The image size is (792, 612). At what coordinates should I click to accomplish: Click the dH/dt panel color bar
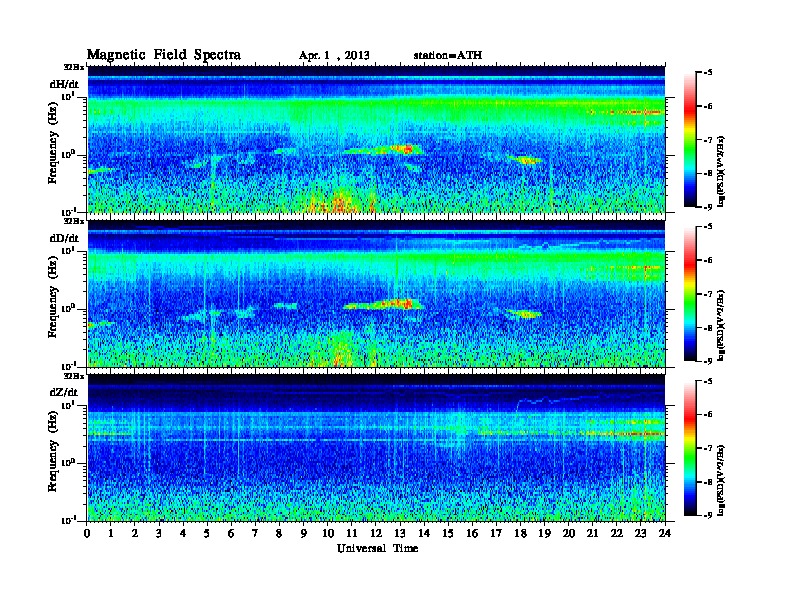(690, 140)
